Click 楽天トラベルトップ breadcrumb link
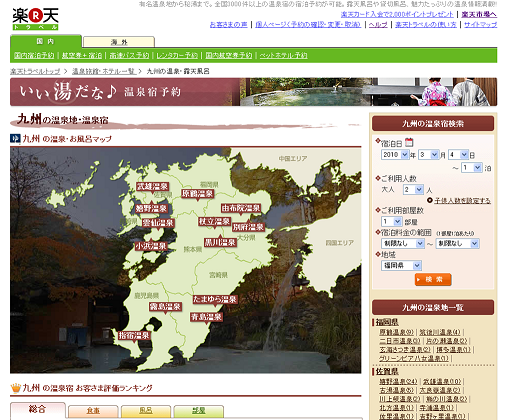Image resolution: width=508 pixels, height=420 pixels. coord(35,71)
